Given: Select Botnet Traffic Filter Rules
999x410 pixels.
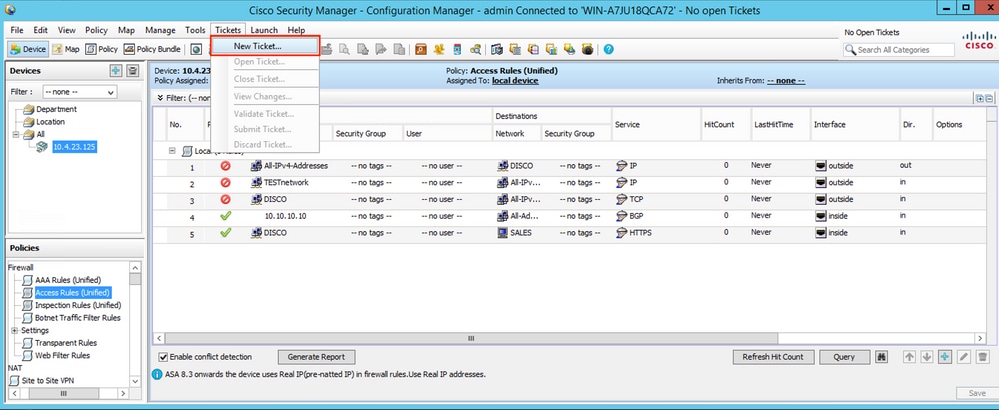Looking at the screenshot, I should tap(78, 318).
